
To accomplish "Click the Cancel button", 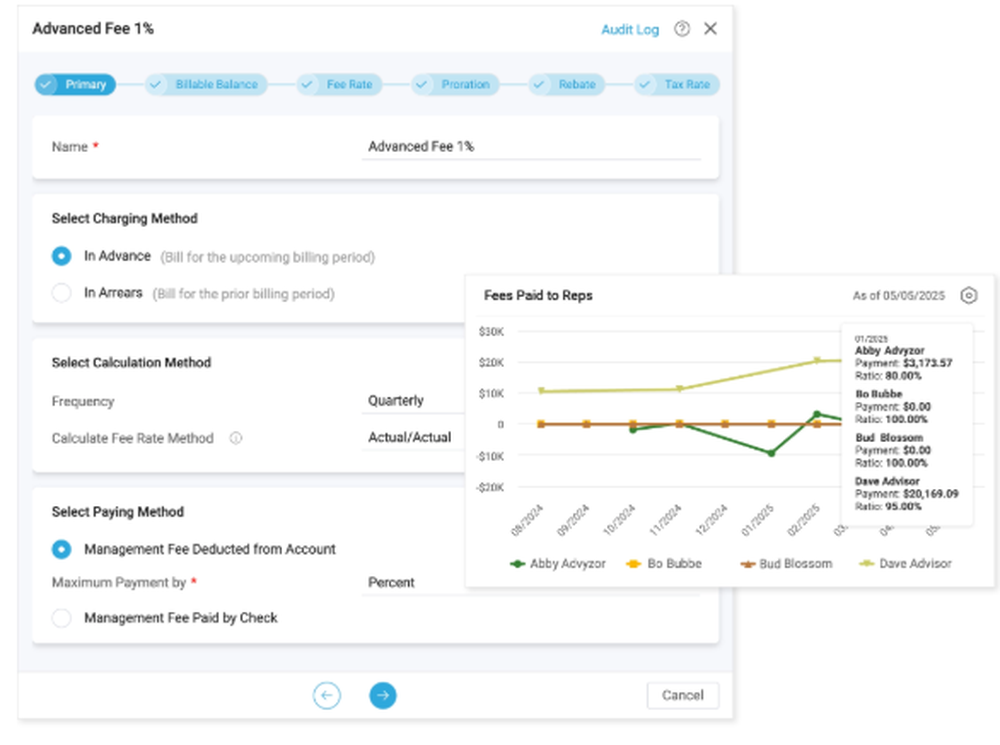I will [682, 695].
